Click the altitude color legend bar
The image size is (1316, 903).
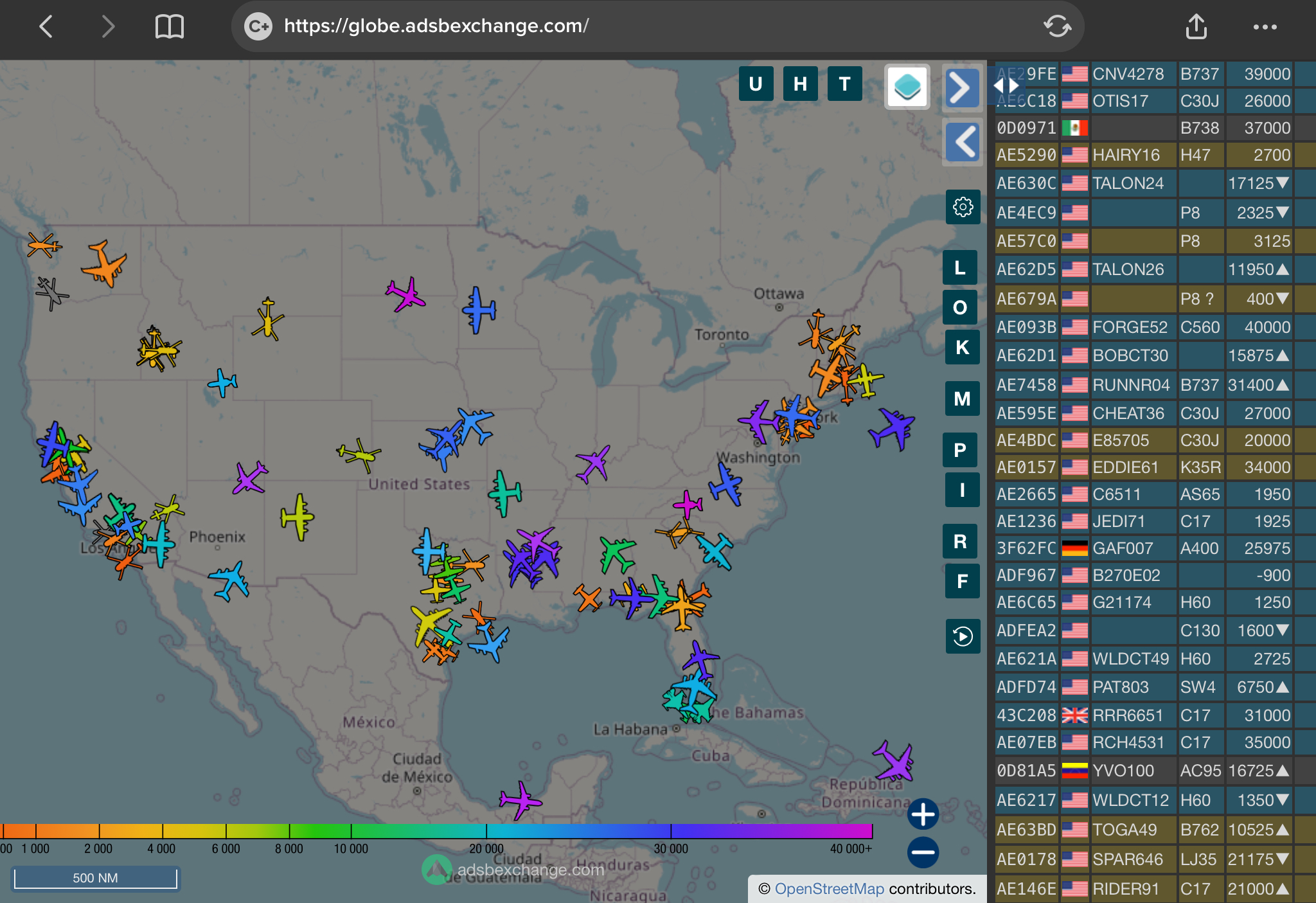pyautogui.click(x=436, y=830)
